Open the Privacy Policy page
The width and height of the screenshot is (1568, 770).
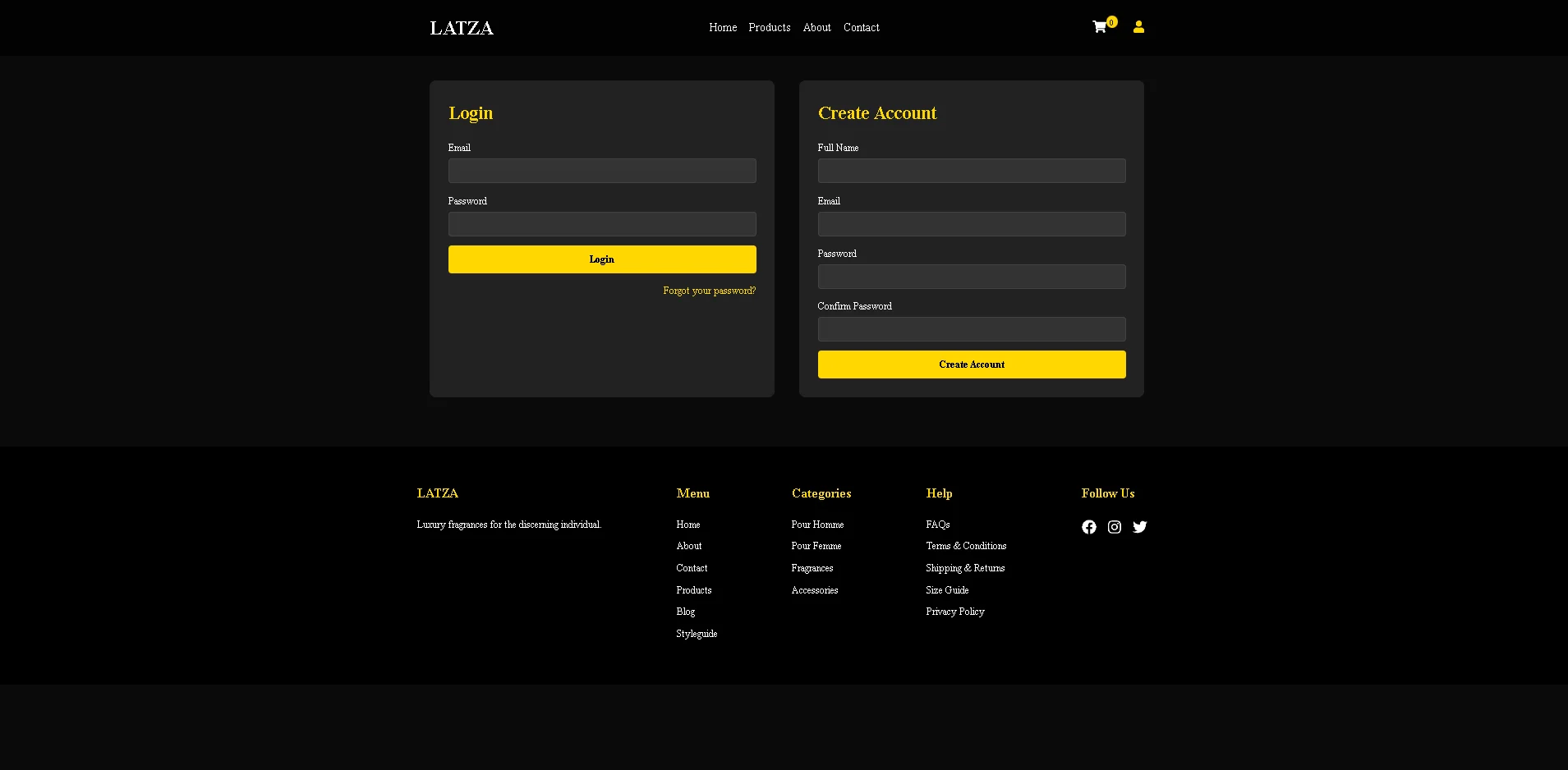954,611
